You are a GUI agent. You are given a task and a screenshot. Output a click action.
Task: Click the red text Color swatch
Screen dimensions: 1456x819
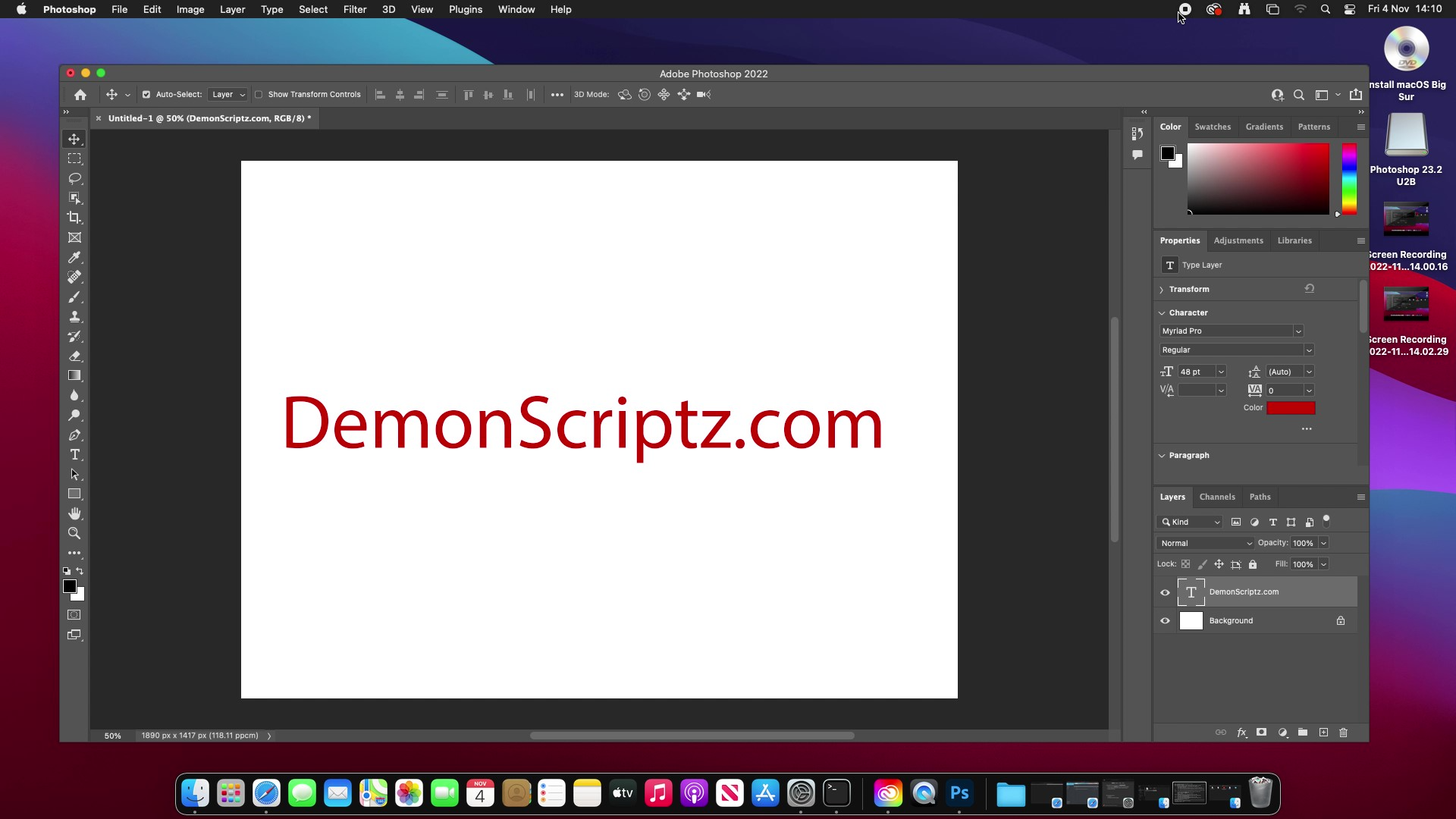point(1291,408)
